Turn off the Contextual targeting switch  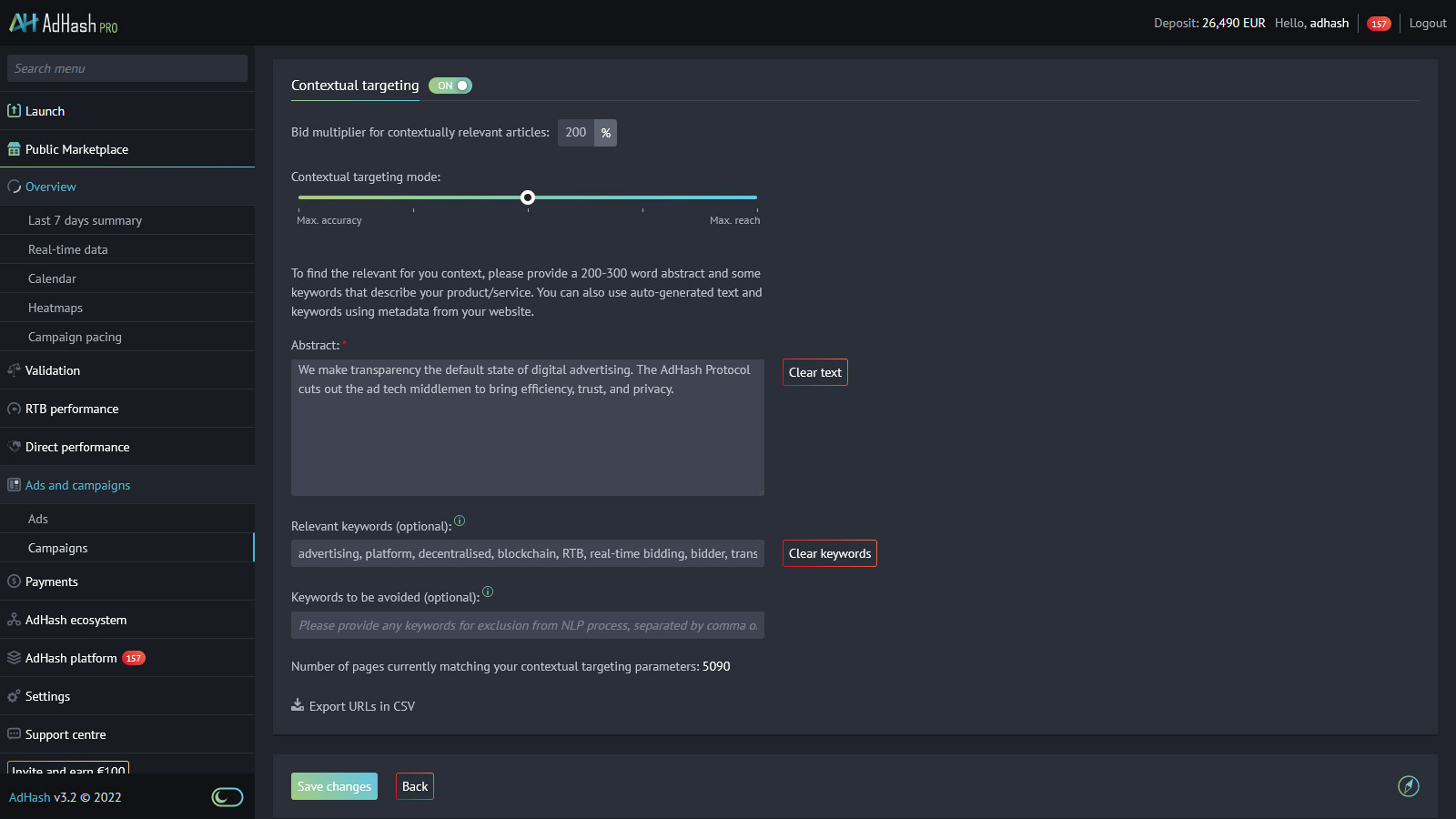[x=450, y=85]
